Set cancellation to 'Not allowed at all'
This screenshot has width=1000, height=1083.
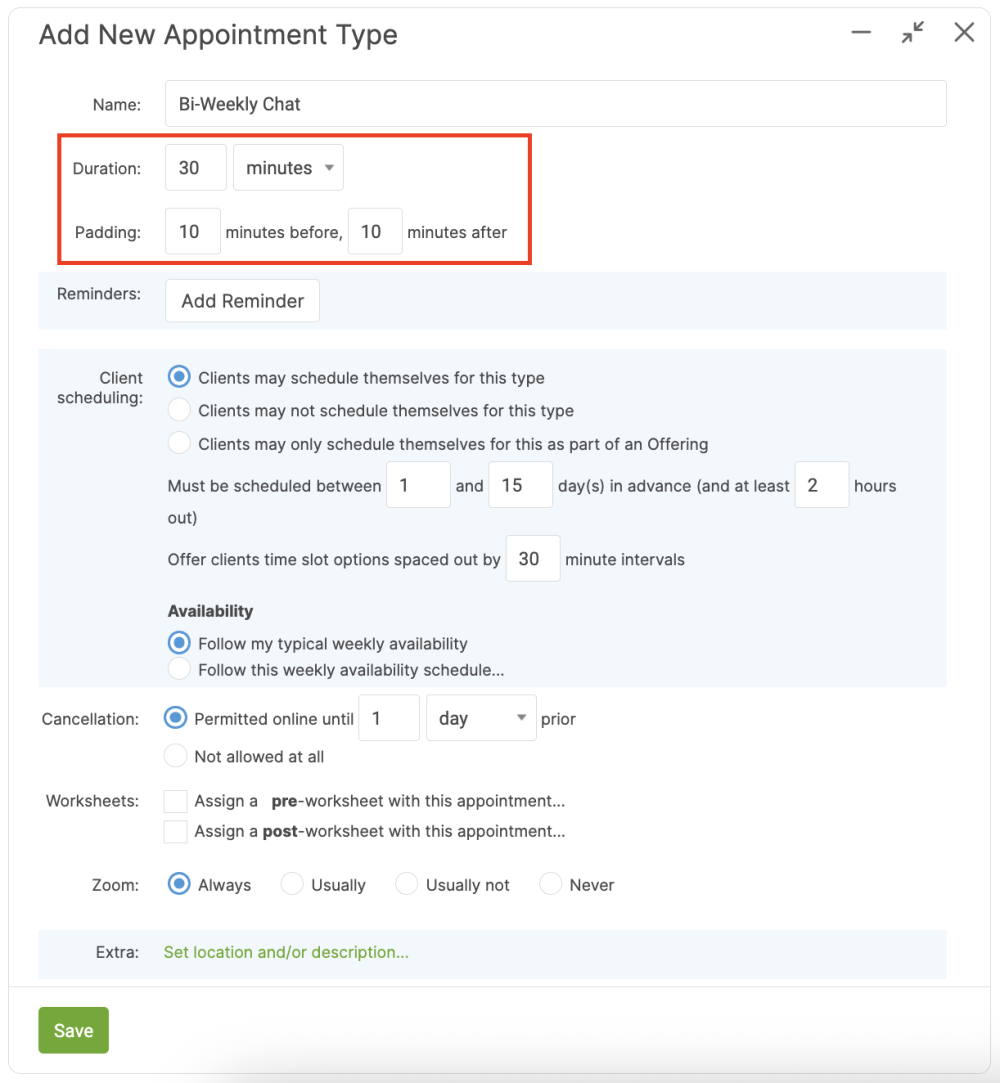176,756
